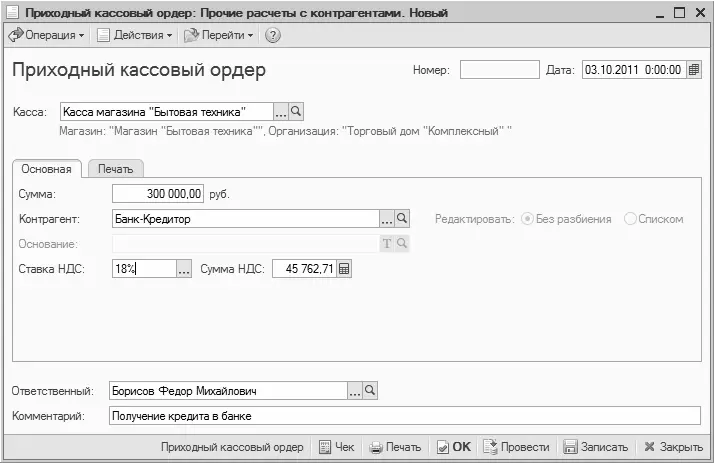The width and height of the screenshot is (714, 463).
Task: Maximize the window
Action: click(x=679, y=13)
